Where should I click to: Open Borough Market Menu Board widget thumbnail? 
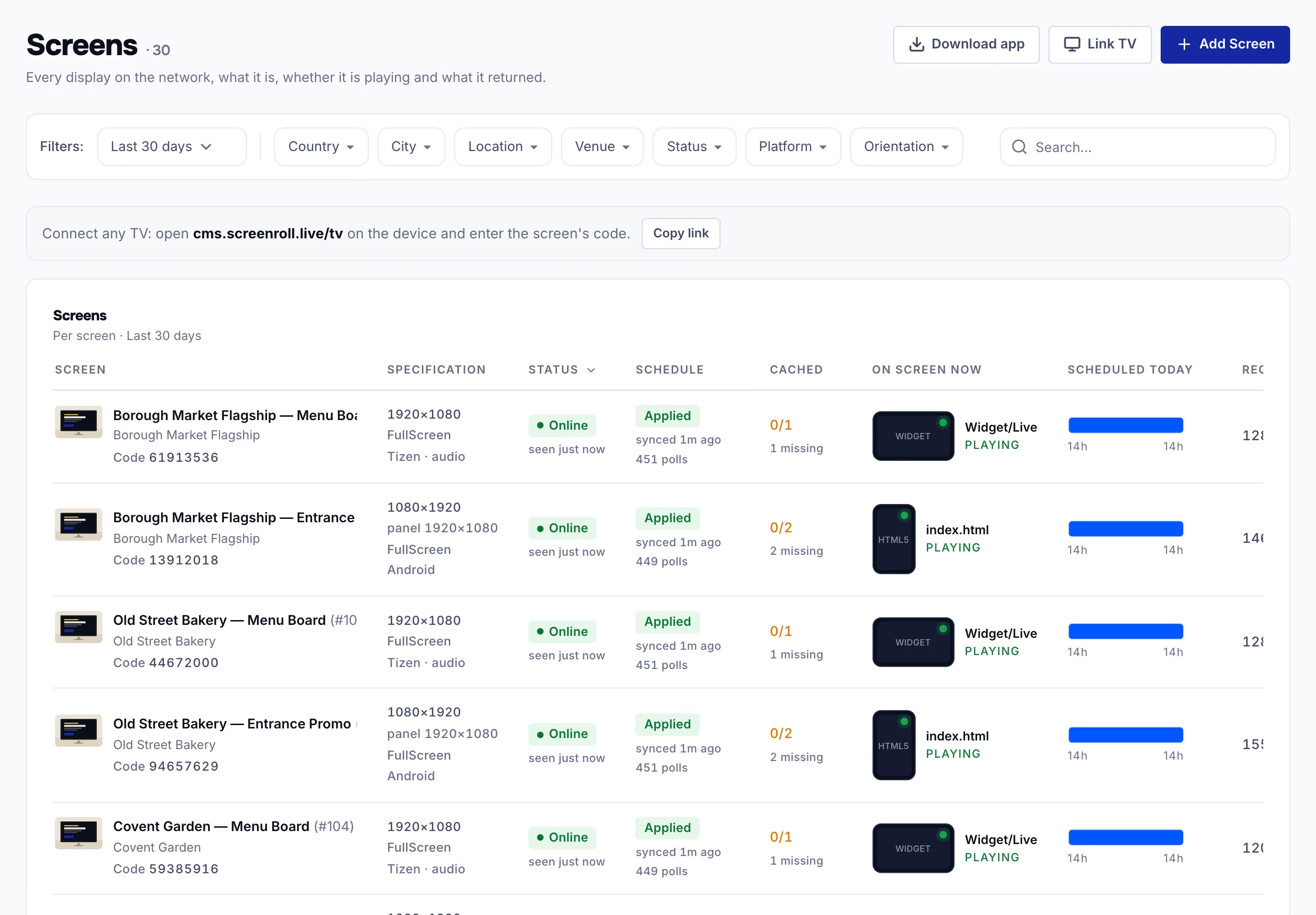[x=913, y=436]
